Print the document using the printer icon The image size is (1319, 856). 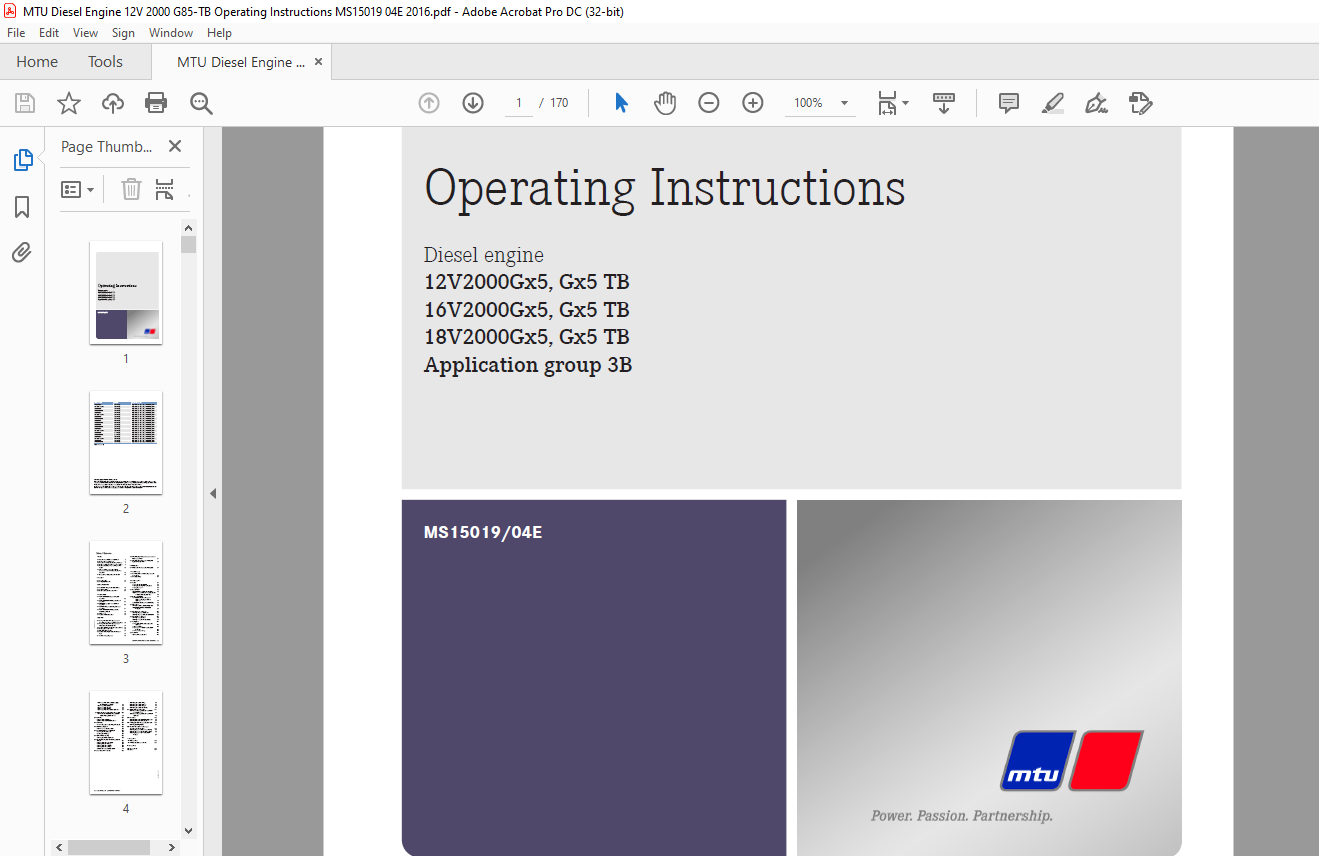click(156, 103)
